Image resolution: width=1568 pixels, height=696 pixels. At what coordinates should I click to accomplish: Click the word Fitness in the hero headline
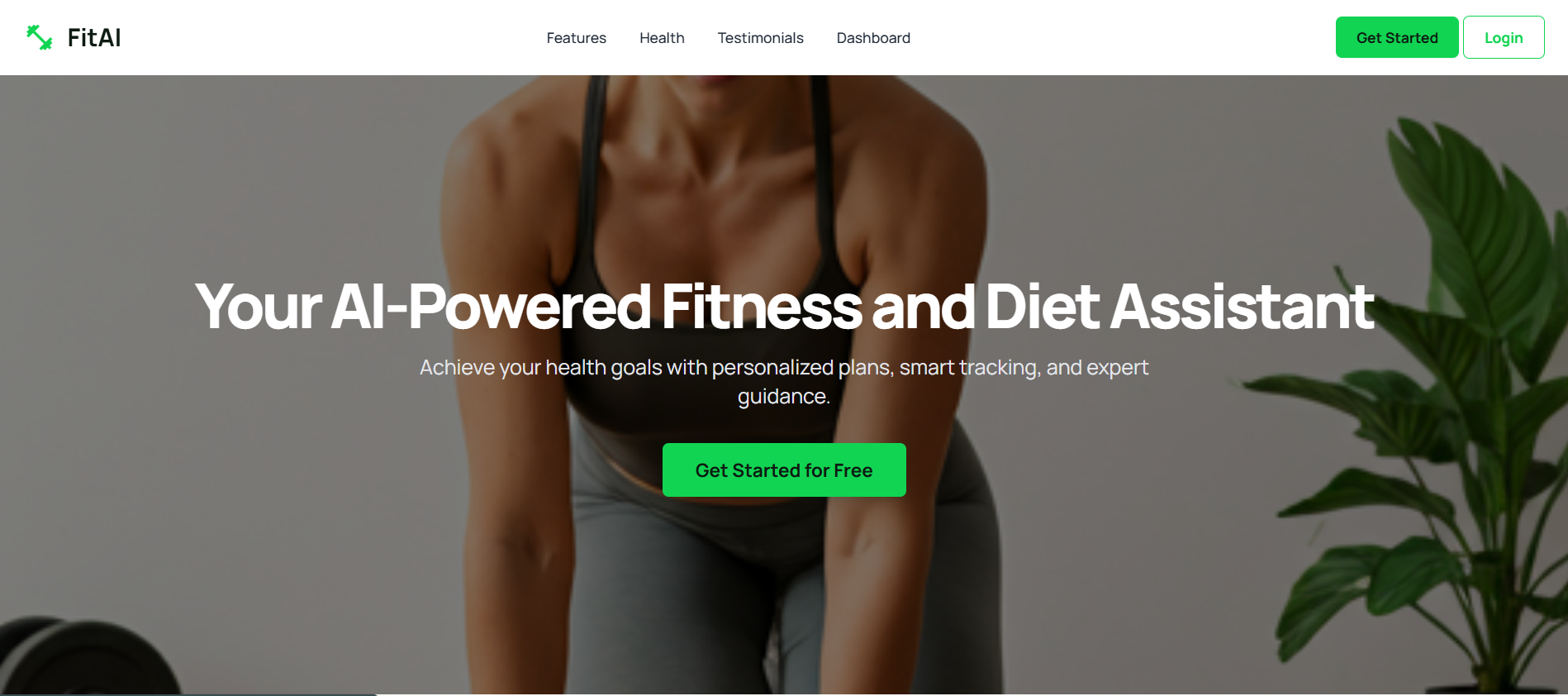tap(761, 307)
